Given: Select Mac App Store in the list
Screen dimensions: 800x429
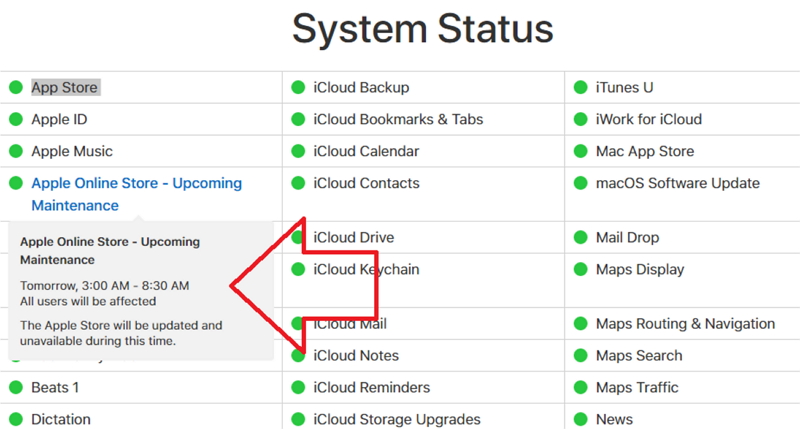Looking at the screenshot, I should [645, 152].
